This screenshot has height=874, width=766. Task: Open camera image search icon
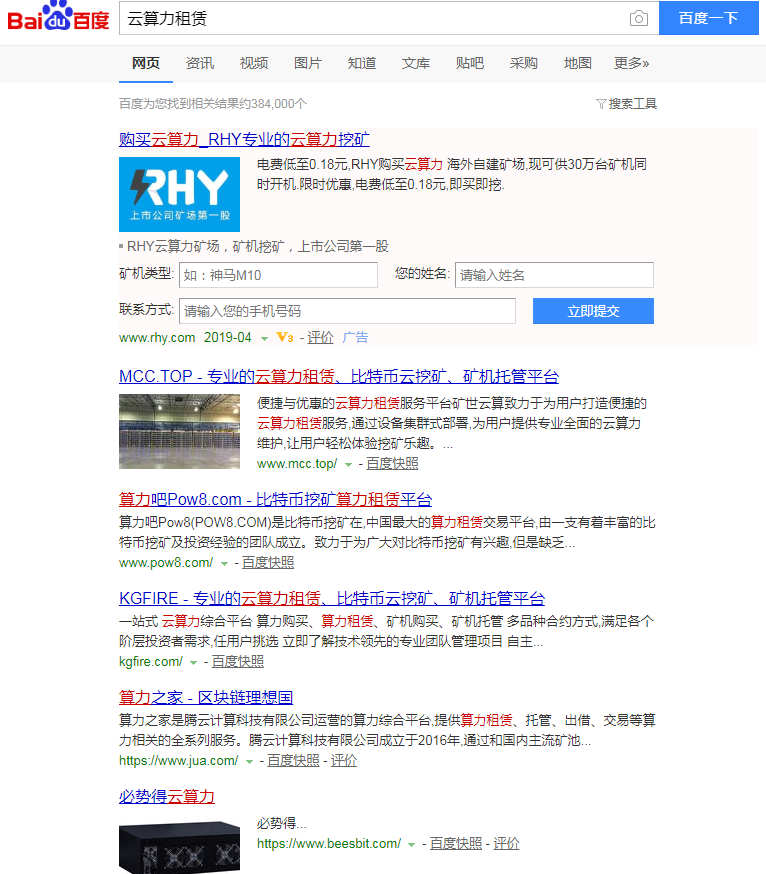pyautogui.click(x=638, y=18)
